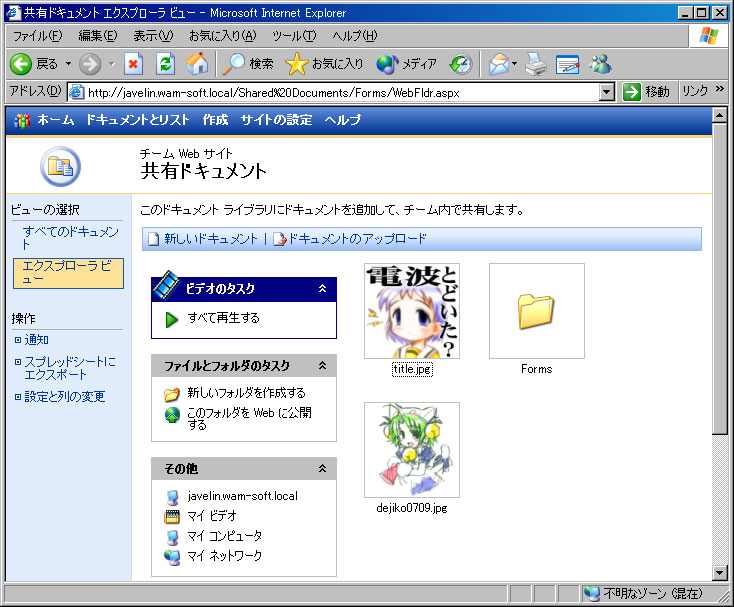Click the Print printer icon
Screen dimensions: 734x607
(536, 64)
